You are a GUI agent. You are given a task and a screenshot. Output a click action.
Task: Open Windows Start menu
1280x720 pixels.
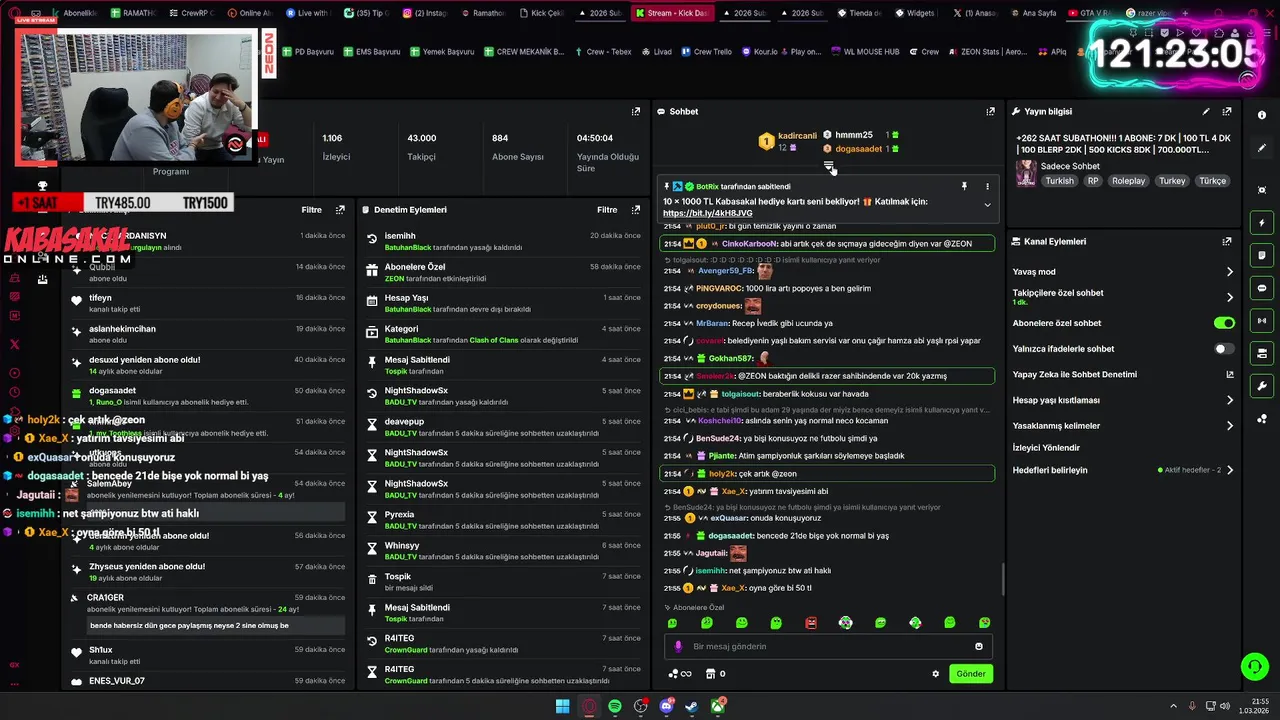pyautogui.click(x=563, y=706)
